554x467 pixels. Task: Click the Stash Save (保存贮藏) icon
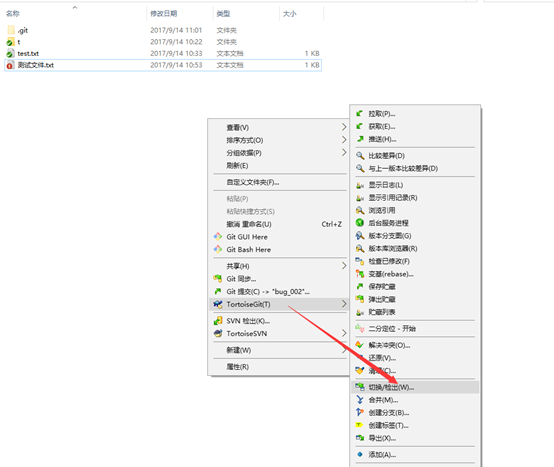click(x=360, y=286)
